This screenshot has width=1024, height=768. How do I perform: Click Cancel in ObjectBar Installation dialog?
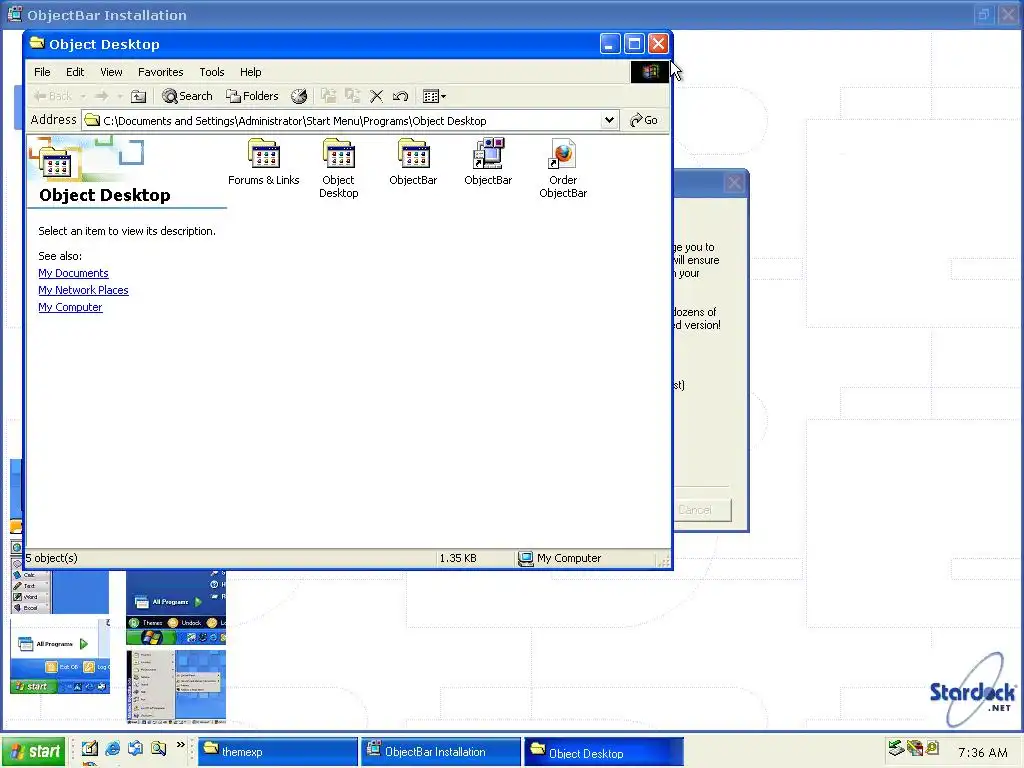point(702,509)
